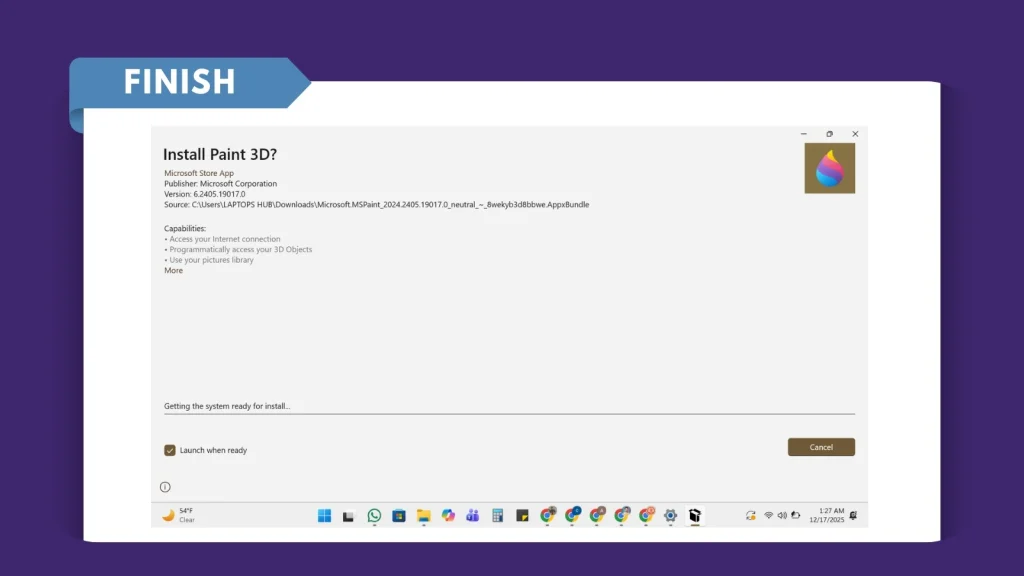Click the App Installer taskbar icon
This screenshot has width=1024, height=576.
695,515
